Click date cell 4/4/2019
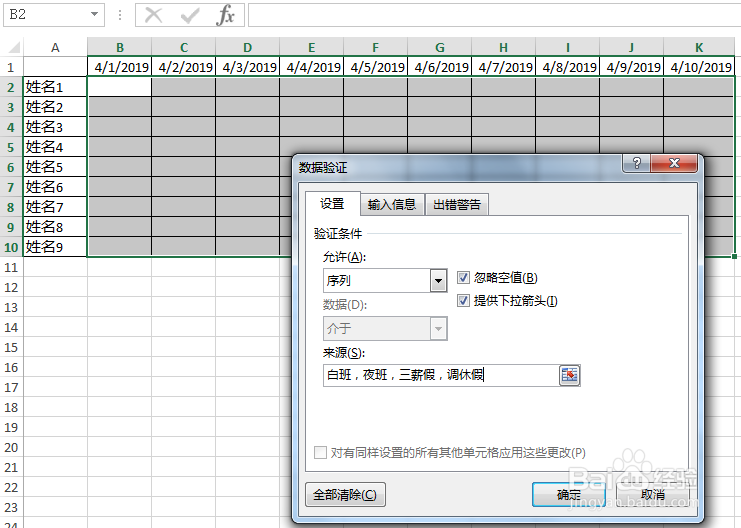This screenshot has height=528, width=741. click(312, 67)
